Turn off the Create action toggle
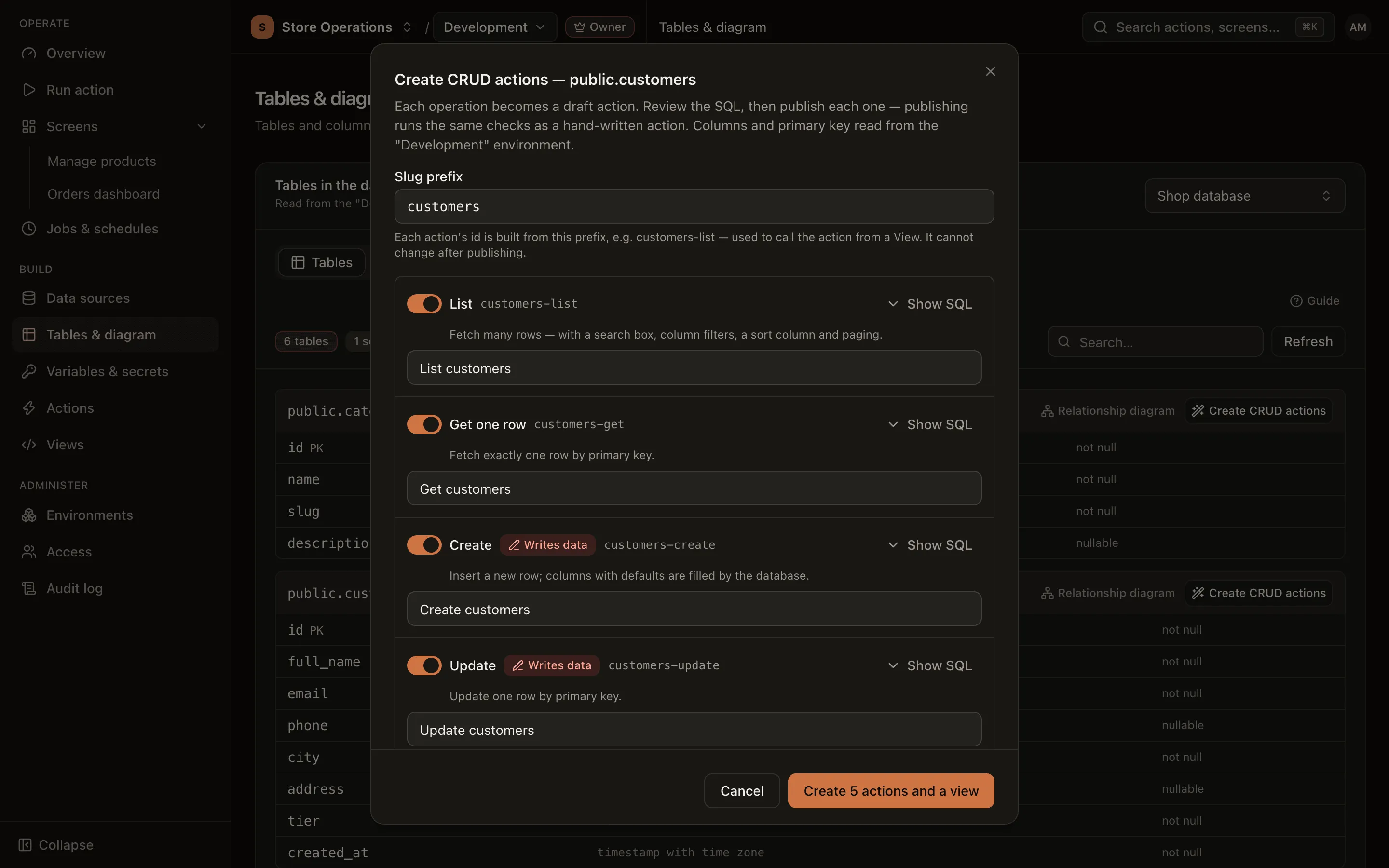The width and height of the screenshot is (1389, 868). (x=424, y=545)
